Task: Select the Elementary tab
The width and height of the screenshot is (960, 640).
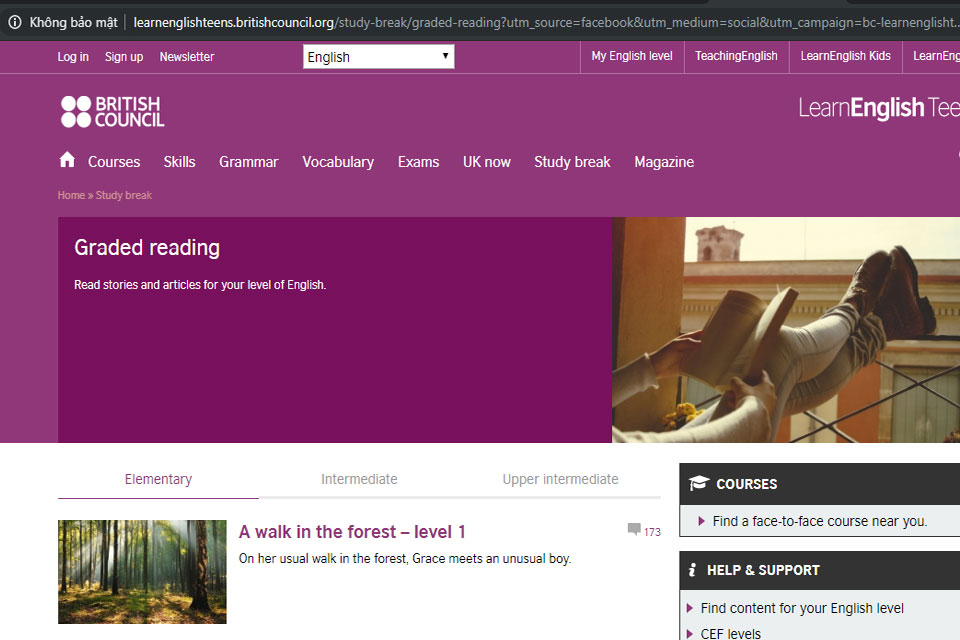Action: [x=158, y=479]
